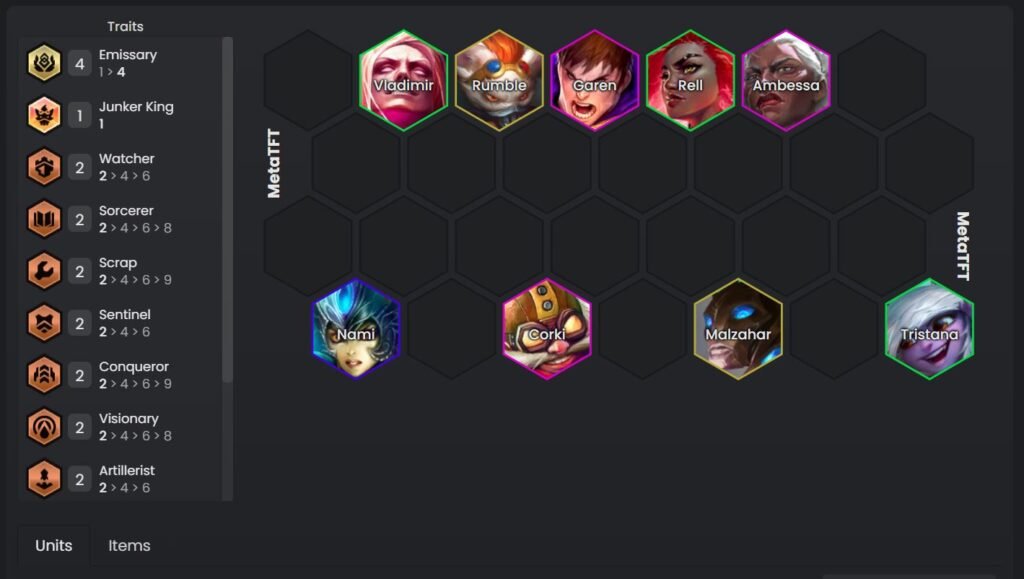Image resolution: width=1024 pixels, height=579 pixels.
Task: Select the Malzahar champion hex
Action: coord(738,329)
